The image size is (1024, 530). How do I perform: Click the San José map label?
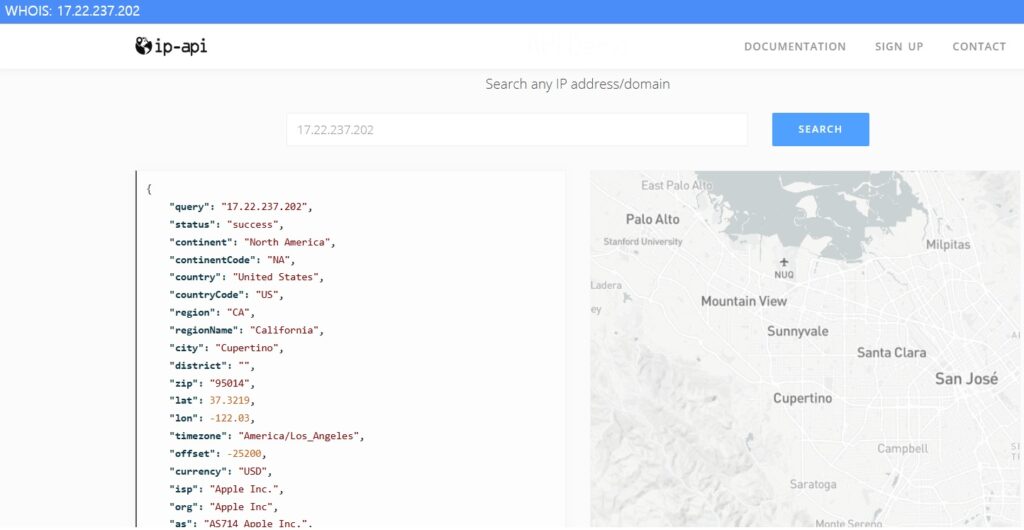coord(966,379)
